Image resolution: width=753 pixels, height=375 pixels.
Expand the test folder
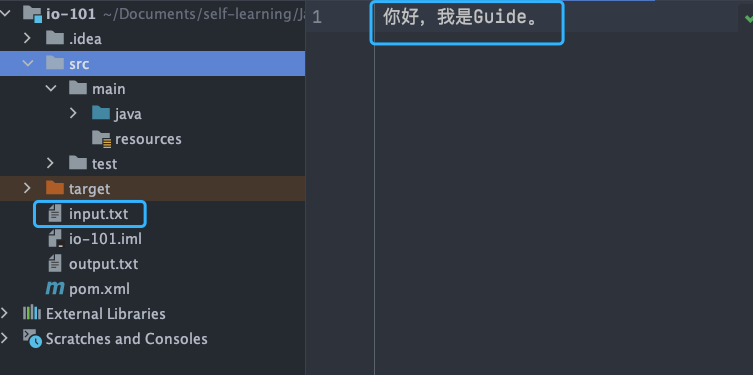pyautogui.click(x=50, y=163)
